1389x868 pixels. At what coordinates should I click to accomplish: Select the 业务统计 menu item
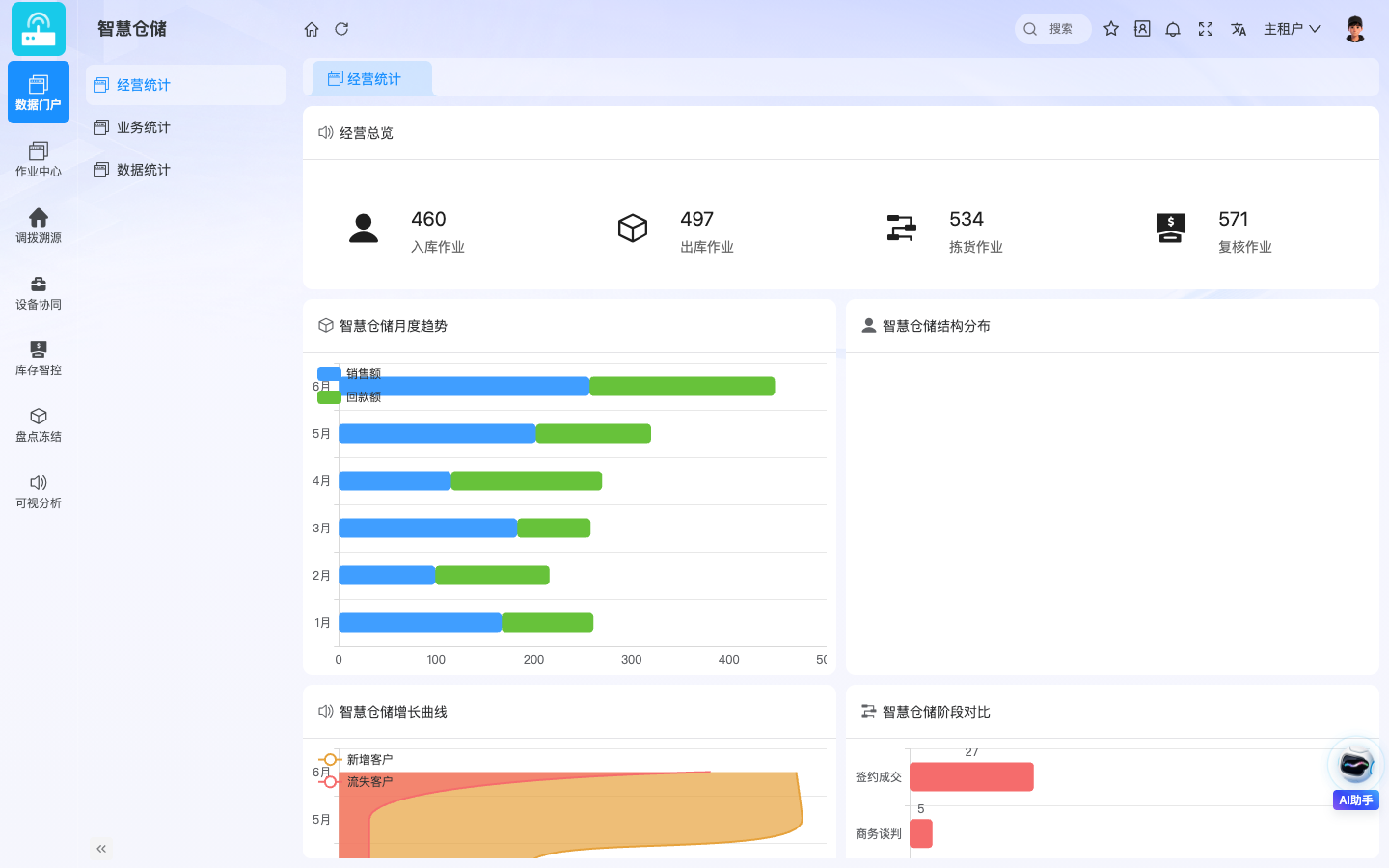(x=185, y=127)
